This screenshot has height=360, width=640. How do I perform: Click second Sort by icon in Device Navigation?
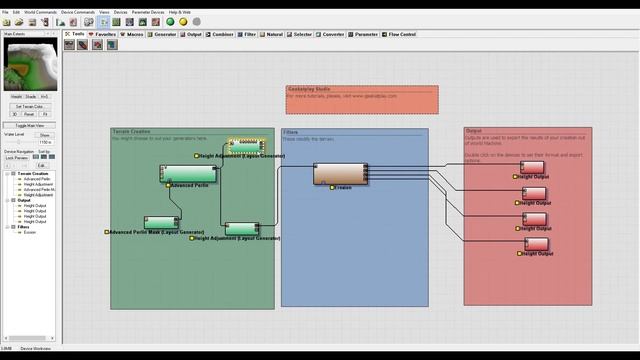[44, 157]
